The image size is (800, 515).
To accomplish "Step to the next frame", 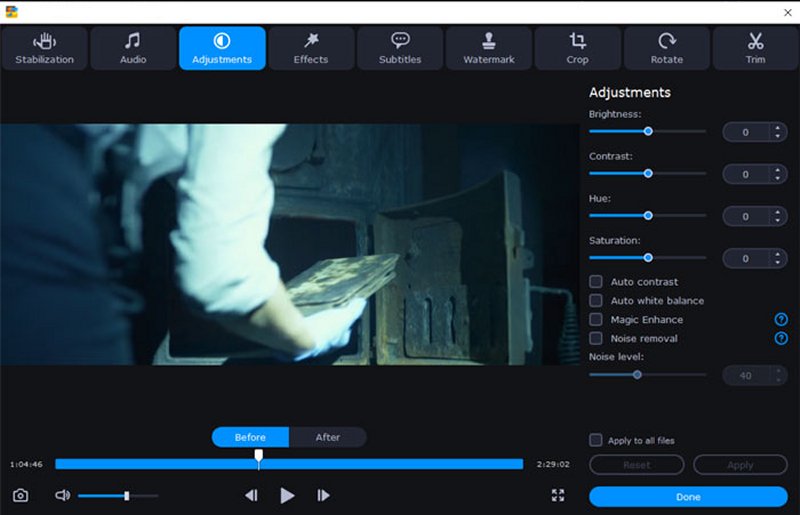I will click(x=323, y=495).
